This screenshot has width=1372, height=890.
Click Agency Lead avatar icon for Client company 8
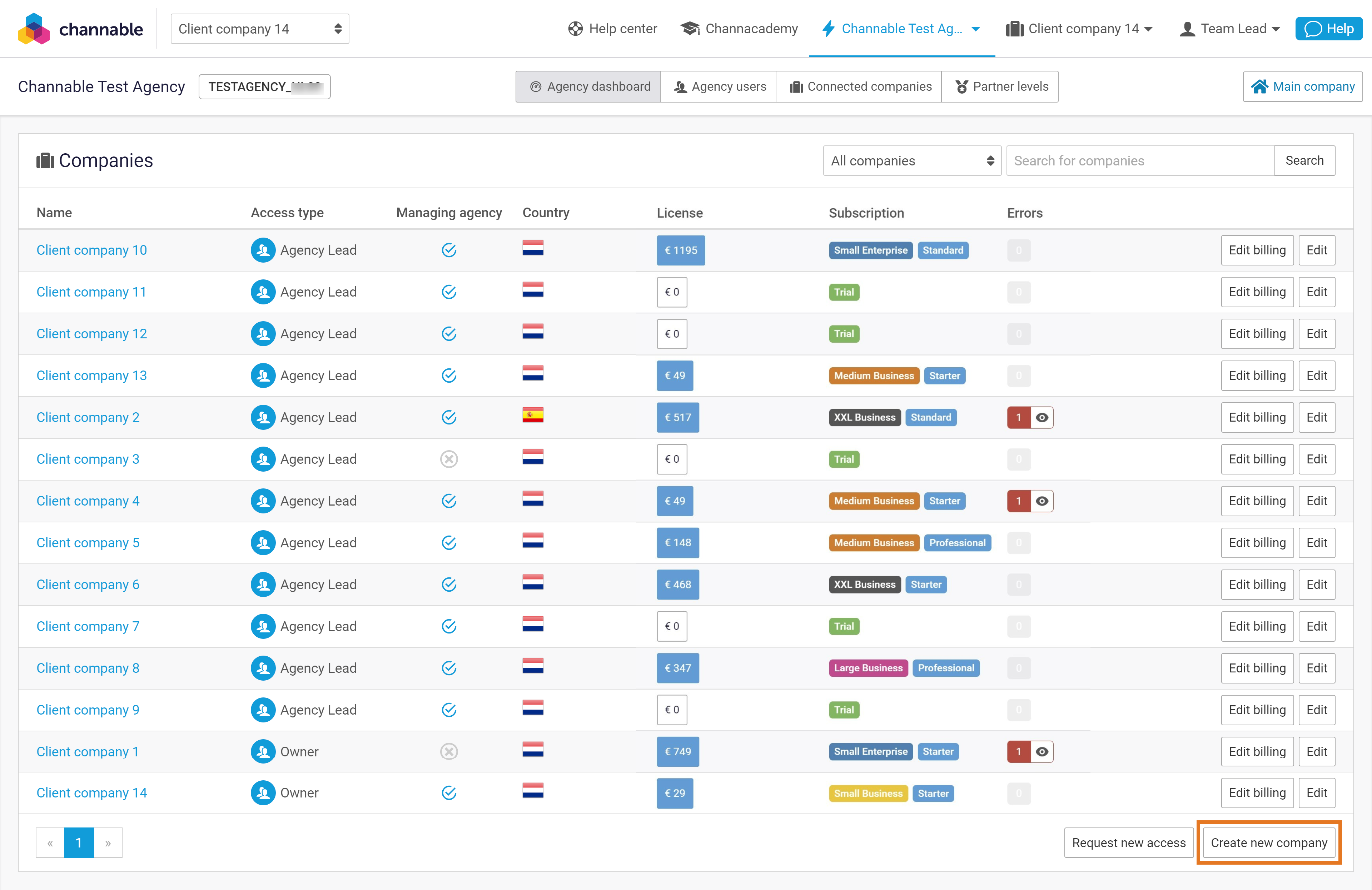pos(263,668)
